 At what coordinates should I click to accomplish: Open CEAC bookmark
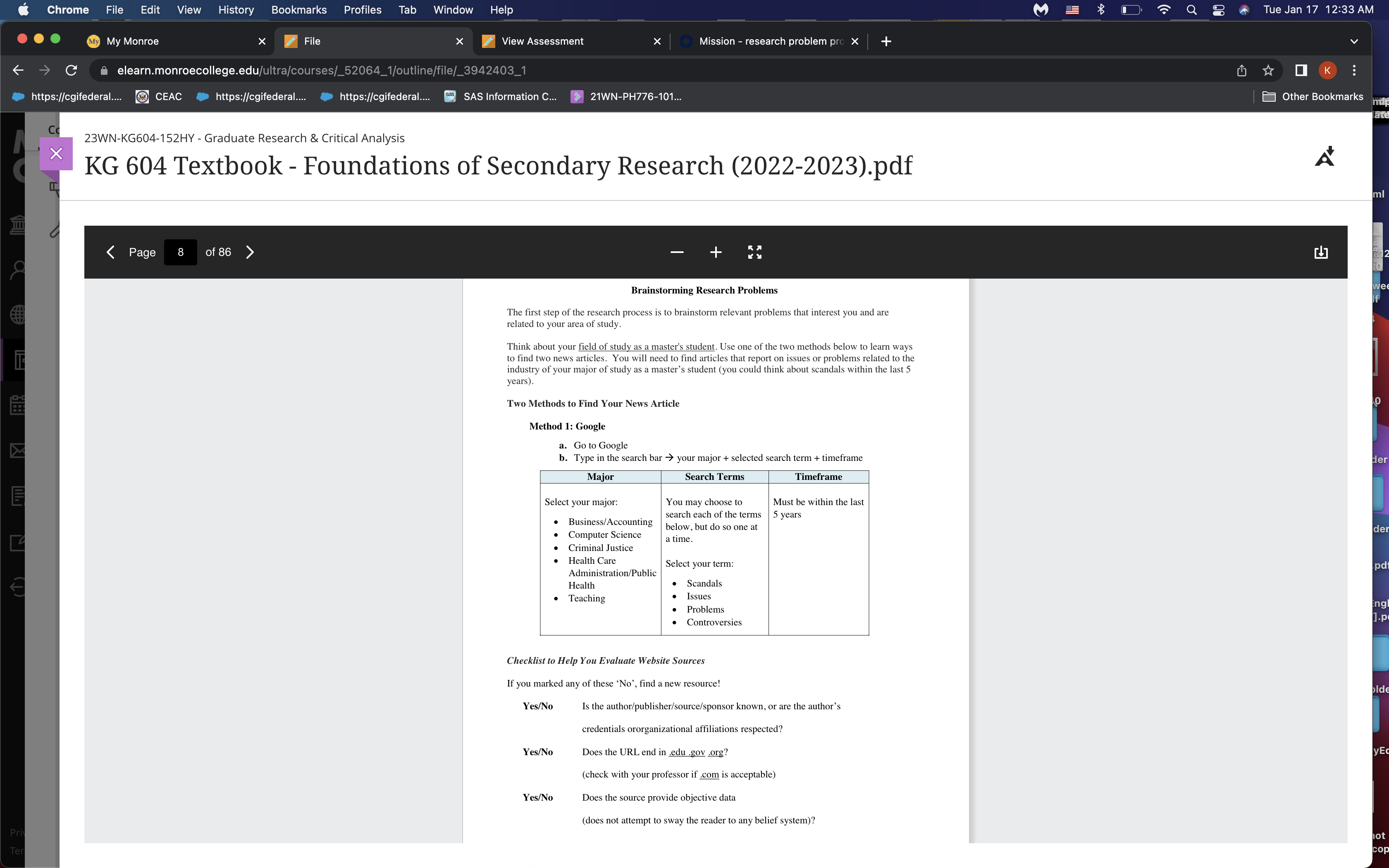click(159, 96)
